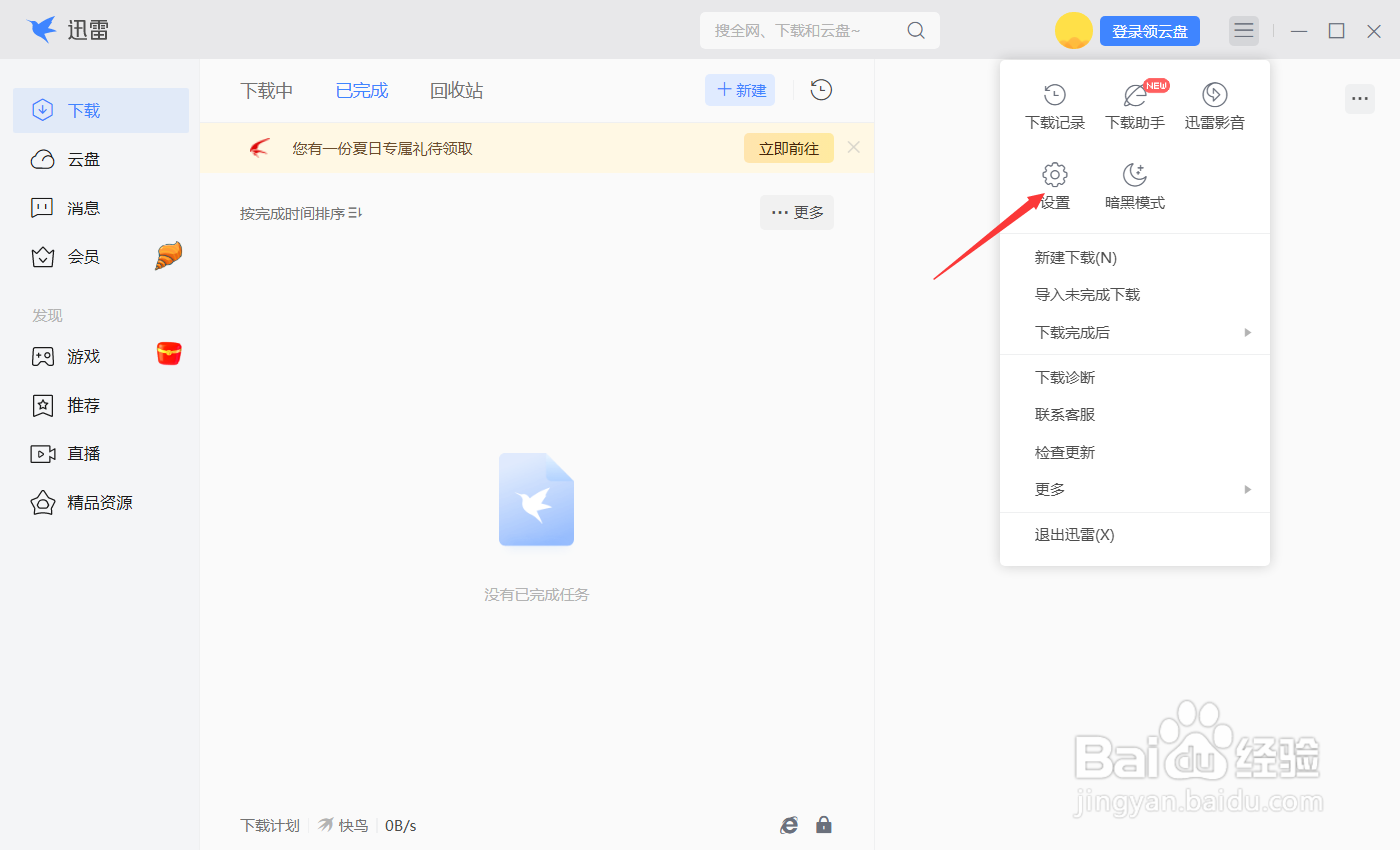Image resolution: width=1400 pixels, height=850 pixels.
Task: Click 下载计划 in the status bar
Action: (270, 825)
